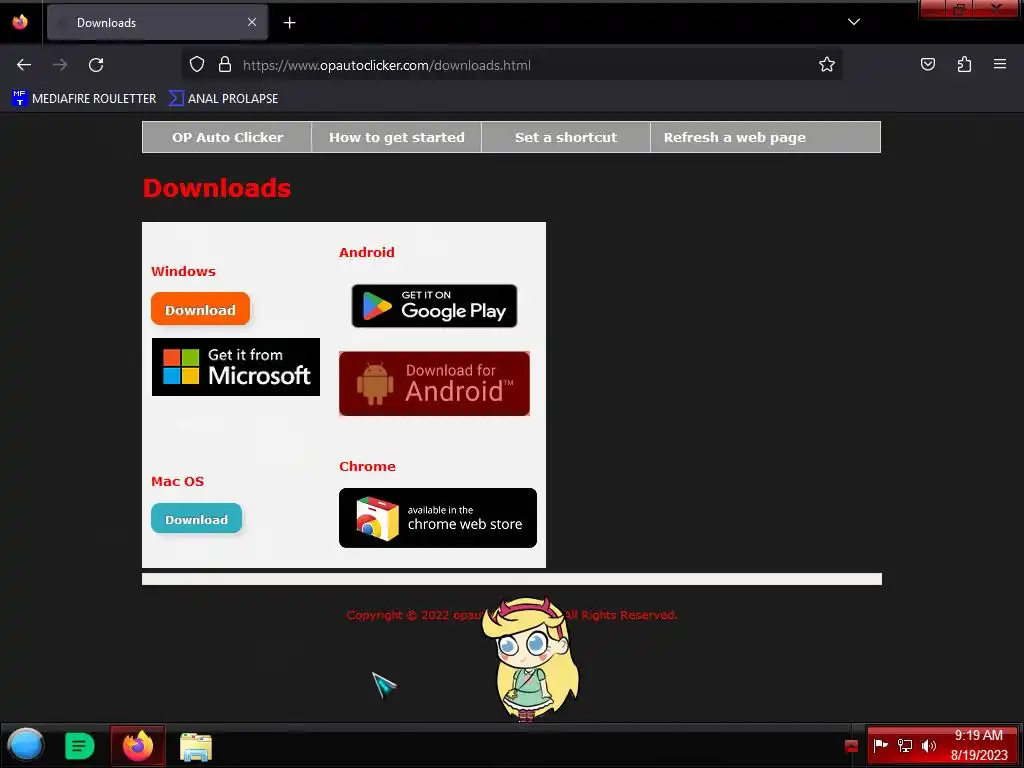Screen dimensions: 1024x768
Task: Go back with the browser back arrow
Action: click(24, 65)
